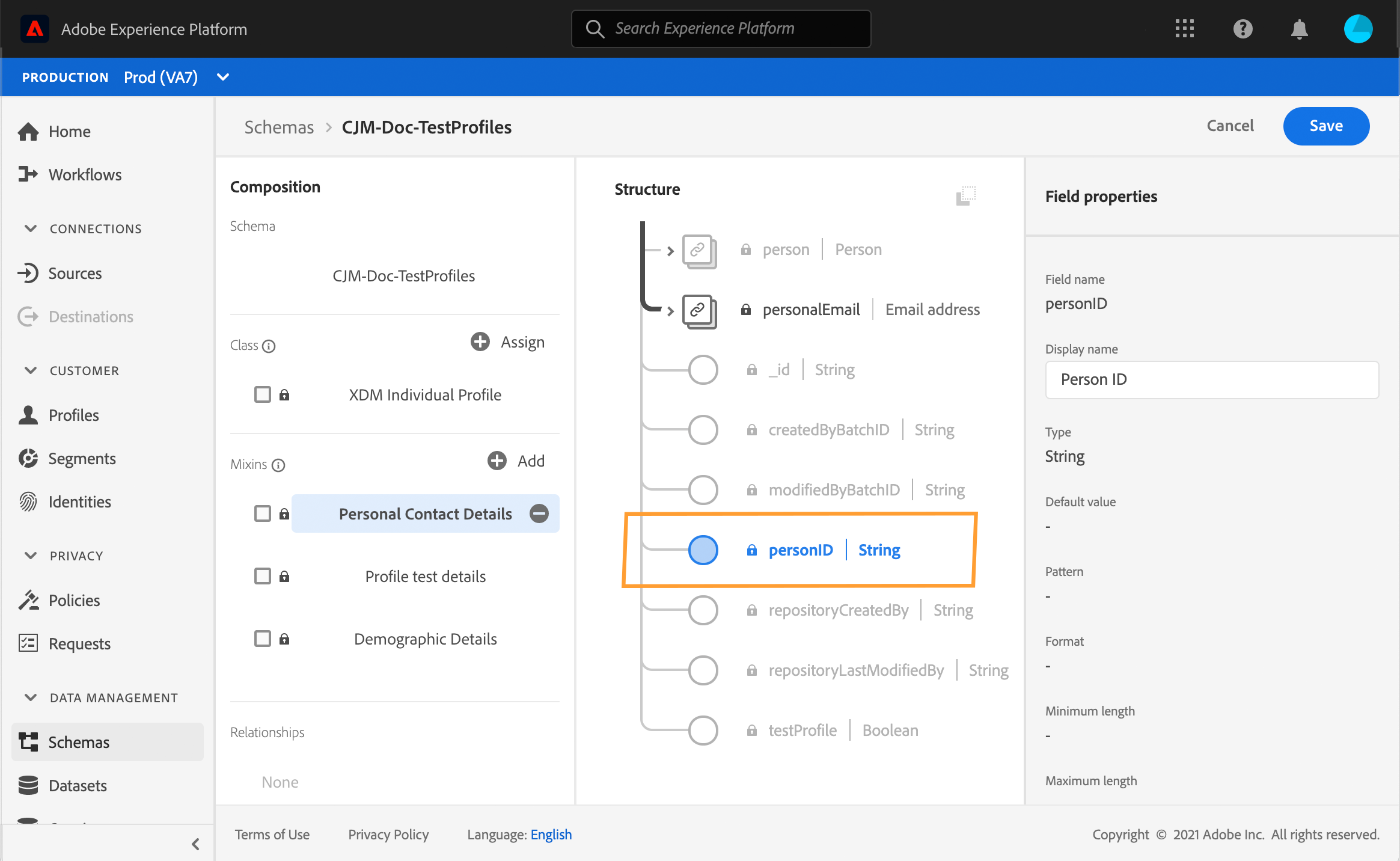Check the Profile test details checkbox
The width and height of the screenshot is (1400, 861).
tap(263, 576)
